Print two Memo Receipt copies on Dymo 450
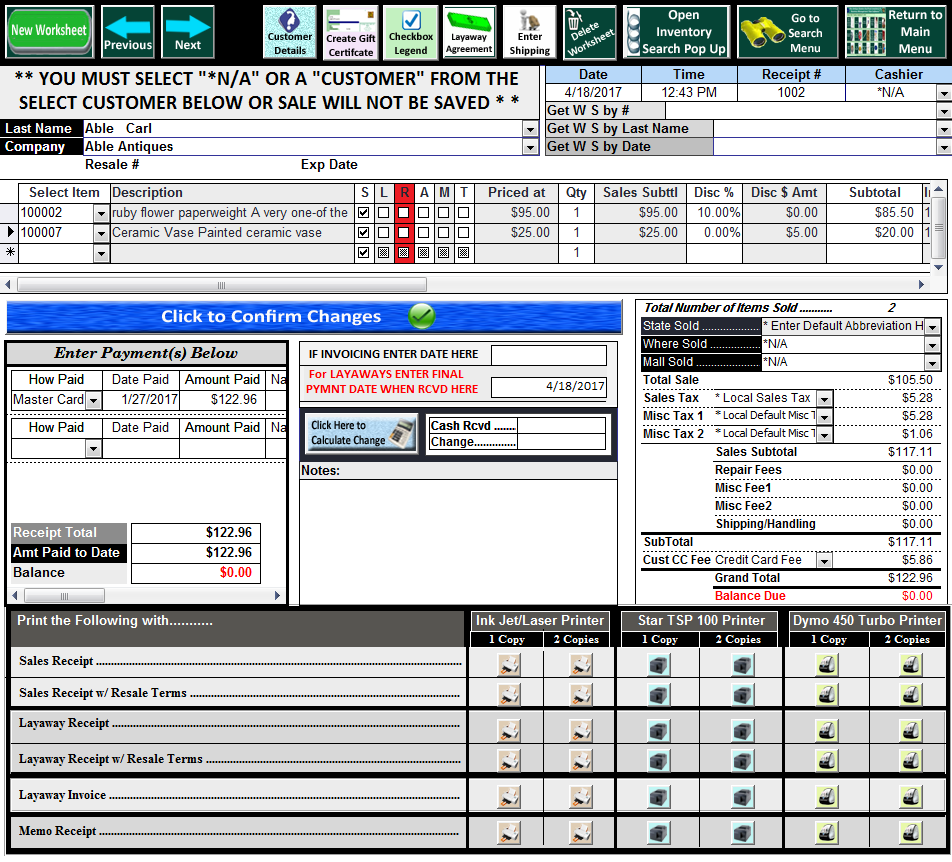This screenshot has width=952, height=862. coord(911,832)
